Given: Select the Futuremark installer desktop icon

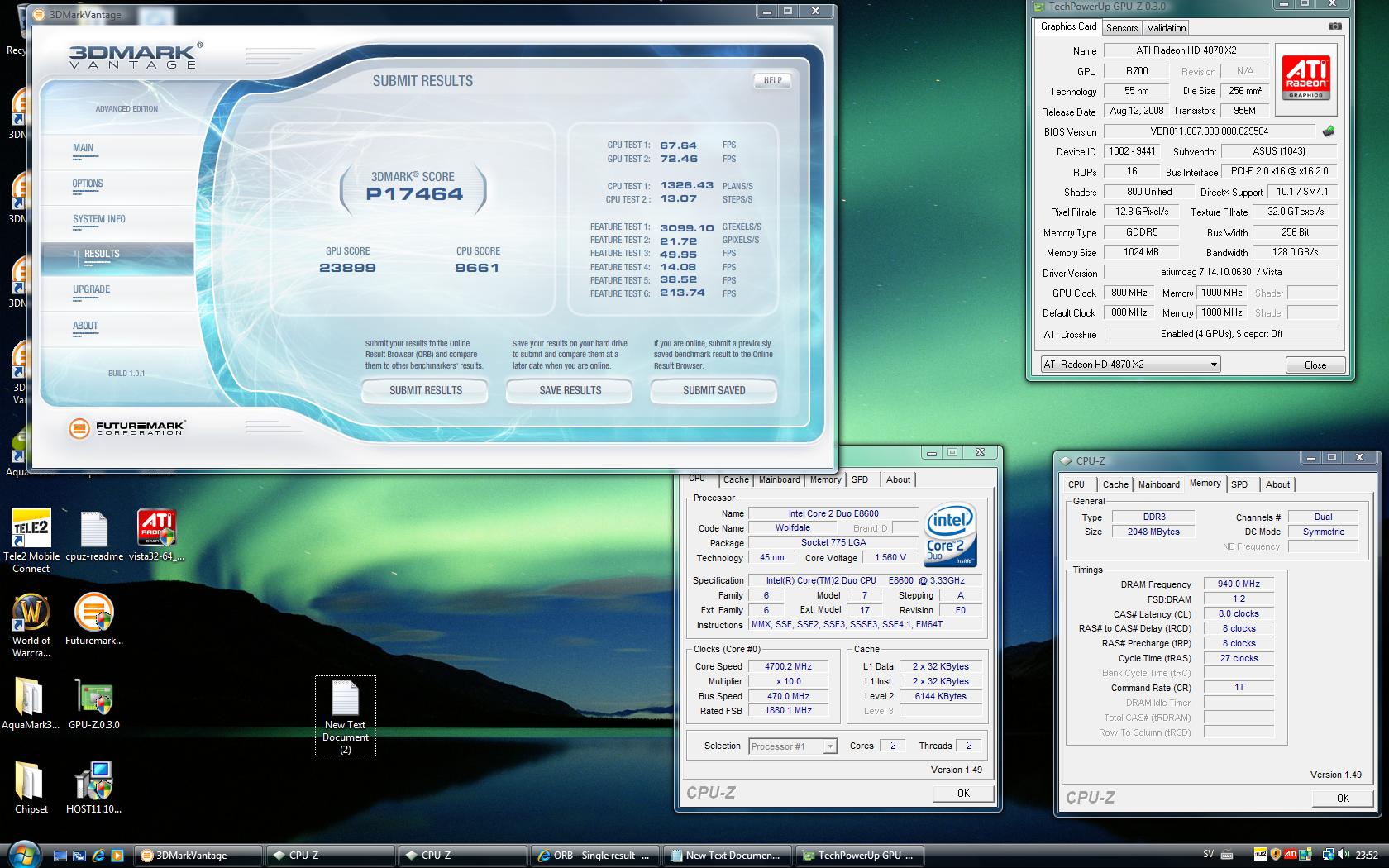Looking at the screenshot, I should click(x=93, y=620).
